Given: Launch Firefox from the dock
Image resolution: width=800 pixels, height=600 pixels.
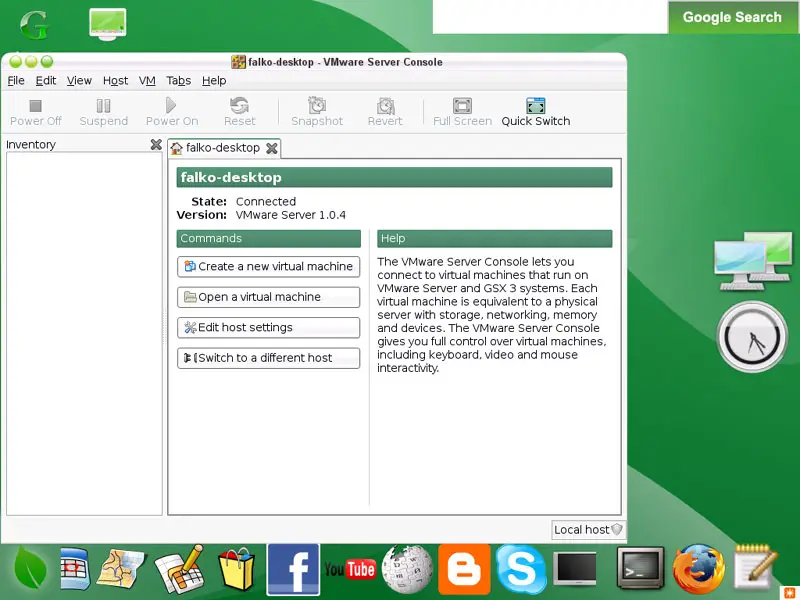Looking at the screenshot, I should coord(698,569).
